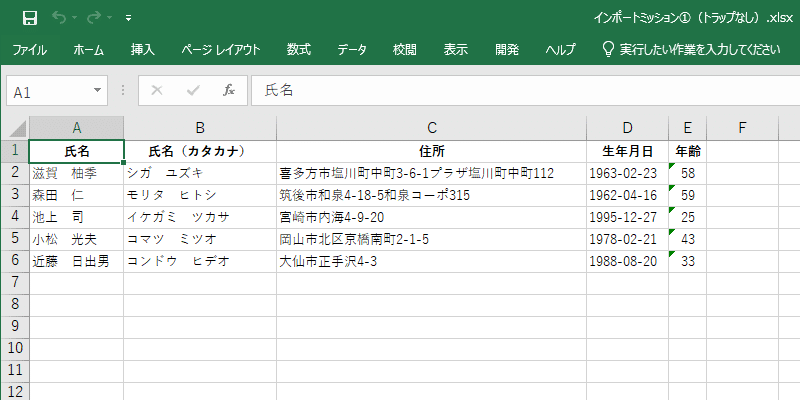Select the address cell 筑後市和泉4-18-5和泉コーポ315
Image resolution: width=800 pixels, height=400 pixels.
(x=432, y=195)
